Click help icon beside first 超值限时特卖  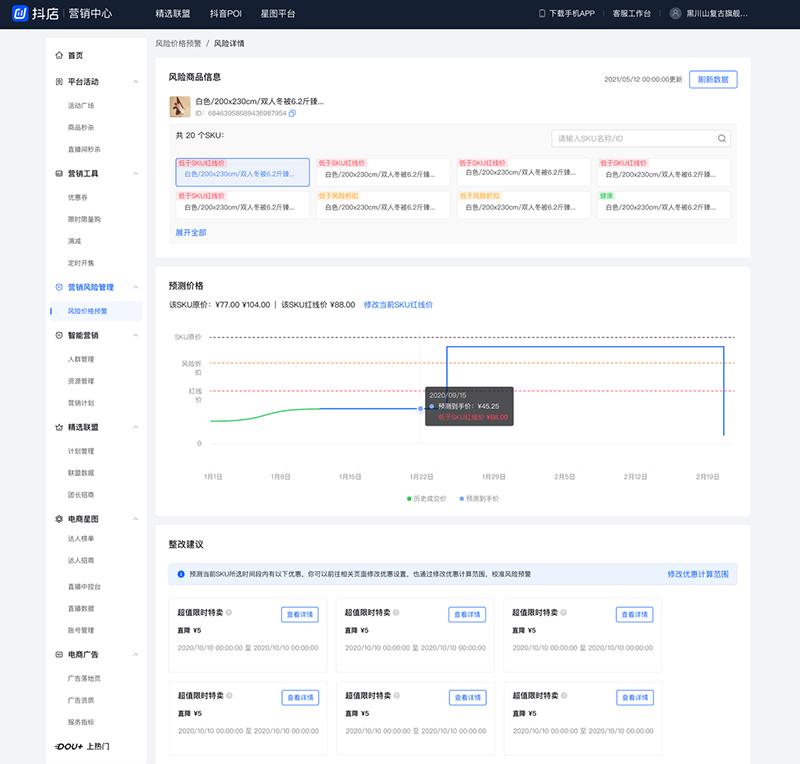(229, 613)
